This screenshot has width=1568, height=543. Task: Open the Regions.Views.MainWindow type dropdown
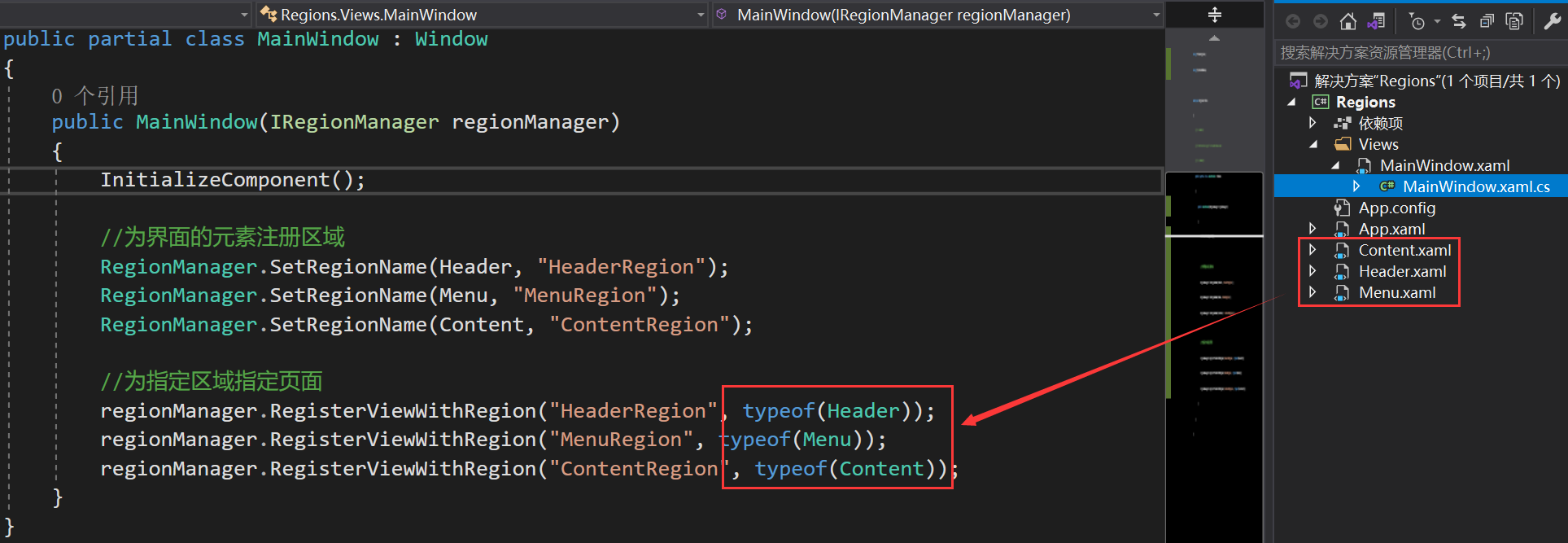coord(482,15)
